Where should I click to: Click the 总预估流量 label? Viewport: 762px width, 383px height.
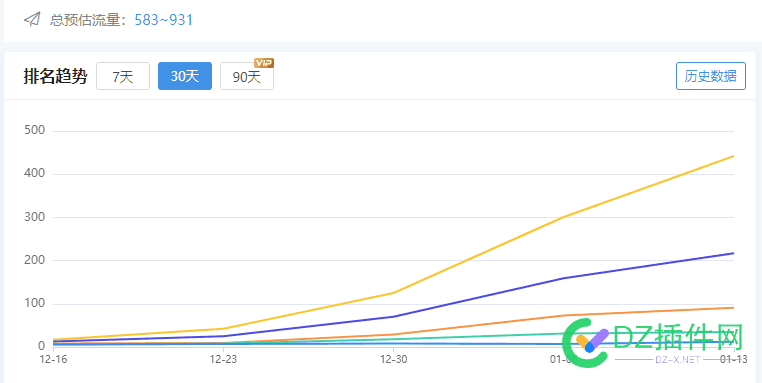[88, 20]
